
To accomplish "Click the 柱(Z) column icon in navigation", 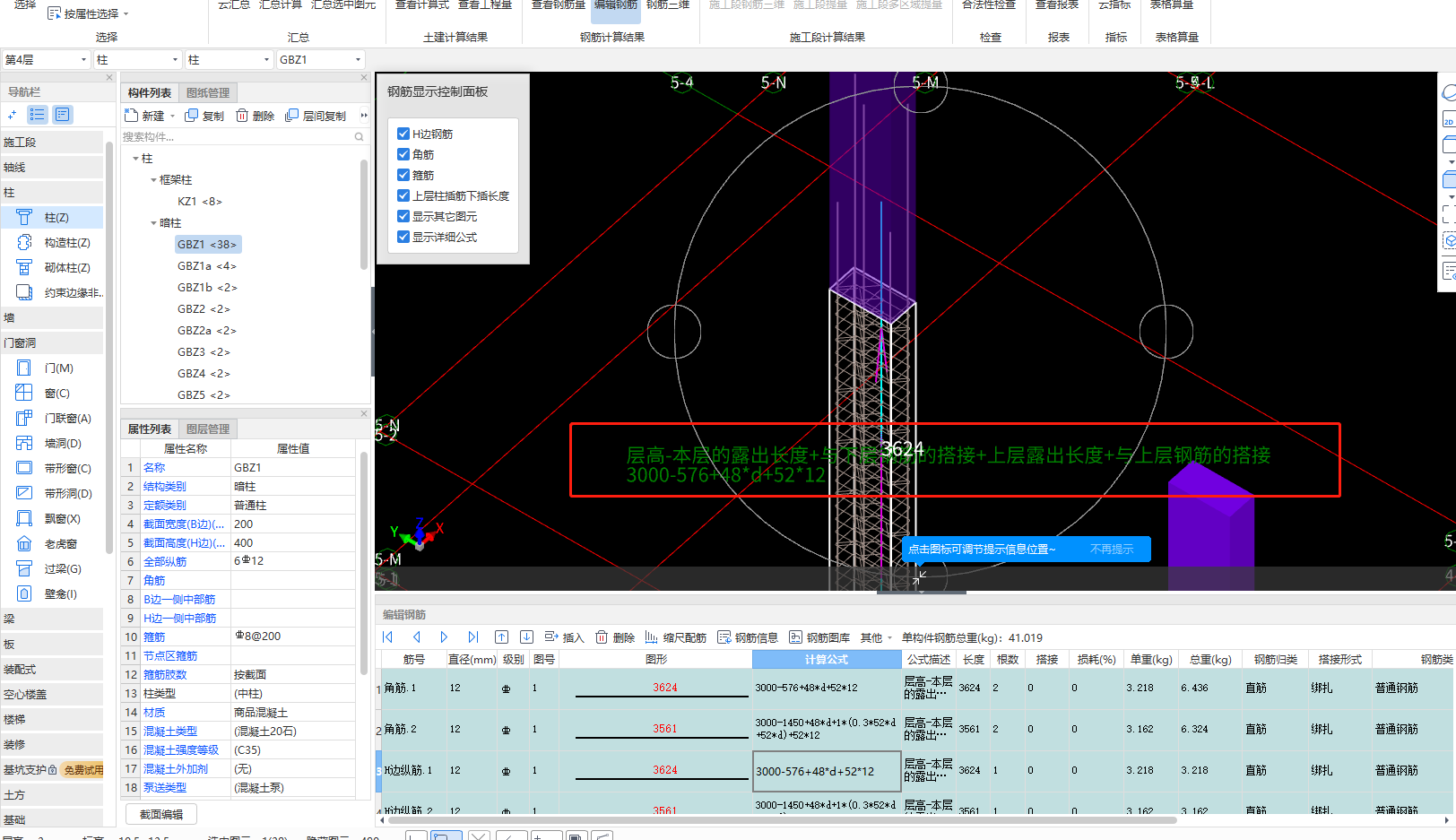I will 24,217.
